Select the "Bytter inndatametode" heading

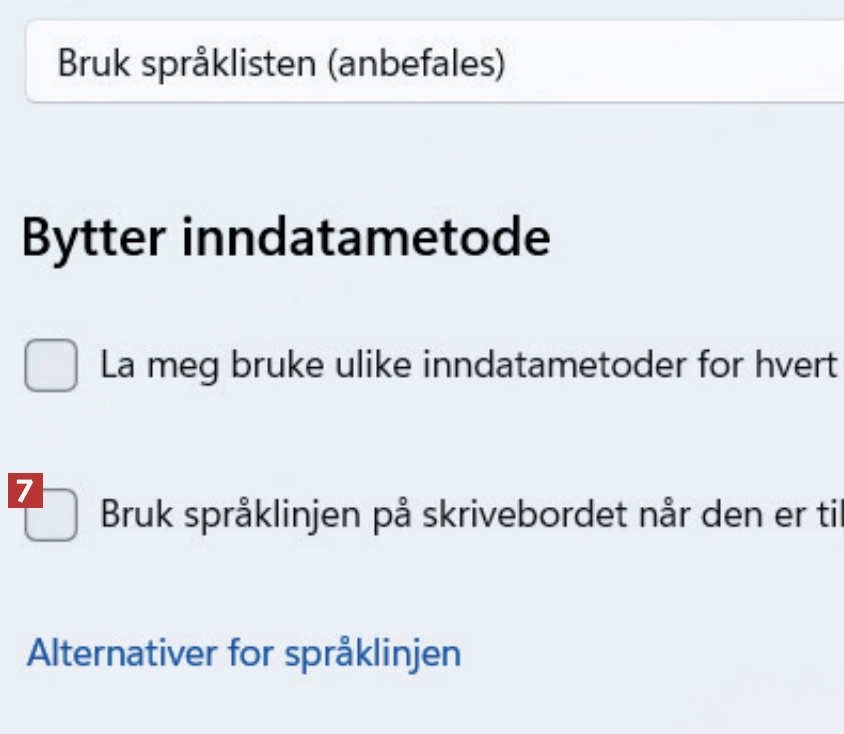coord(286,240)
